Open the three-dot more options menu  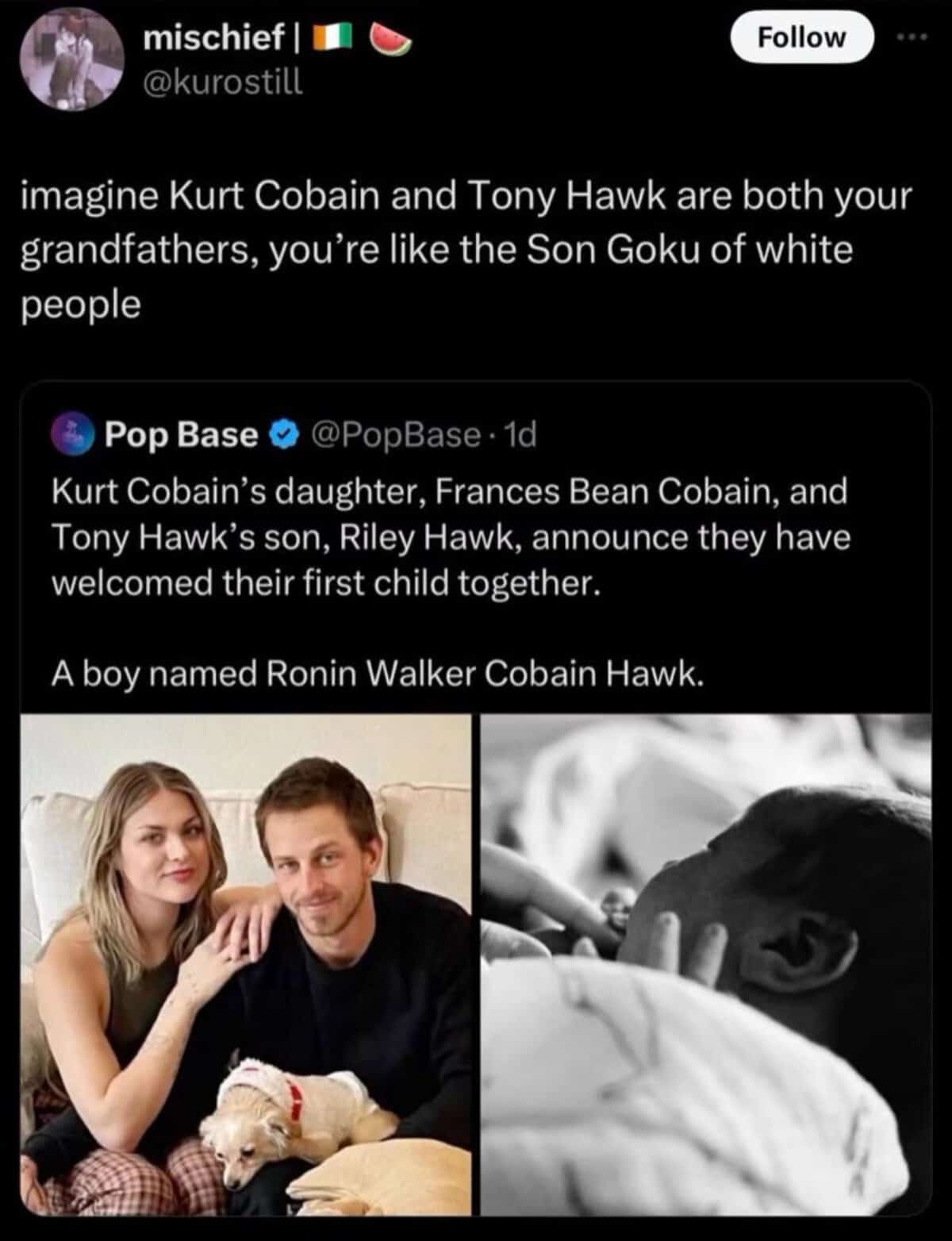[x=917, y=37]
